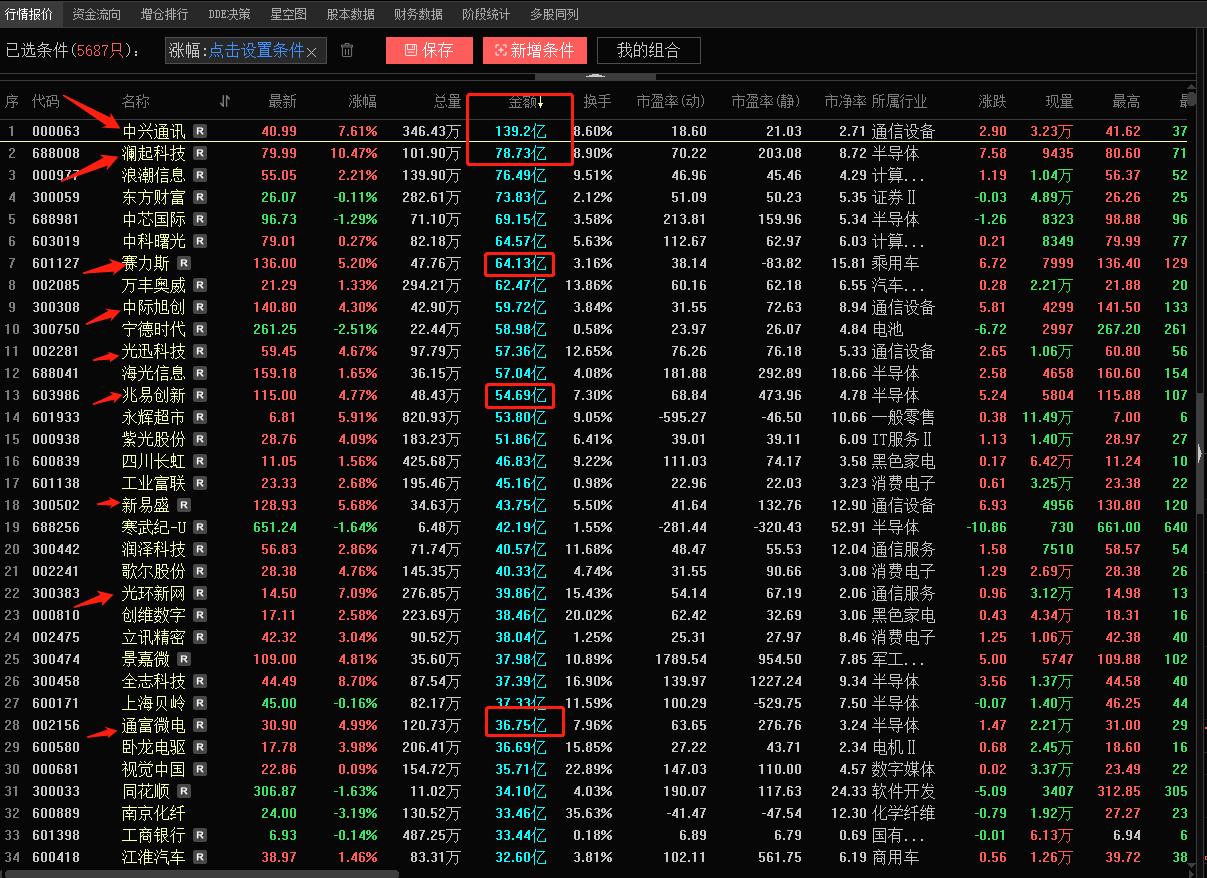Click the 点击设置条件 link
This screenshot has height=878, width=1207.
[x=255, y=51]
